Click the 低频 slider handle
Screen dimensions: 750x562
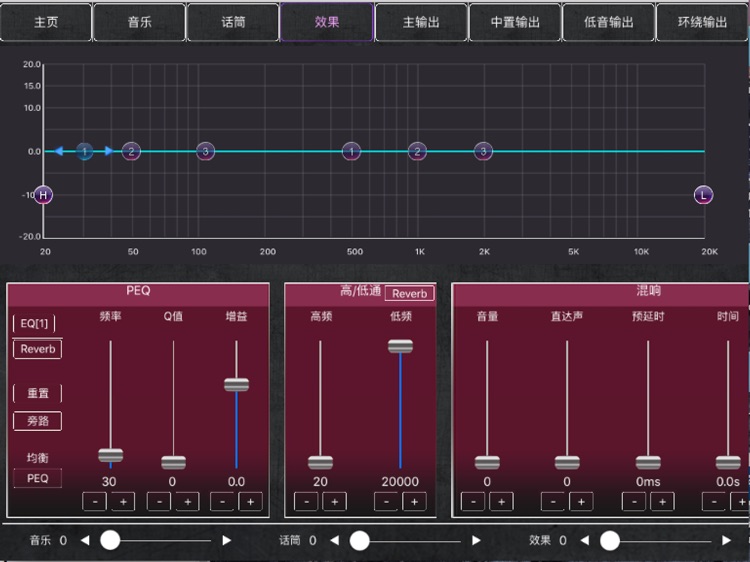coord(400,346)
